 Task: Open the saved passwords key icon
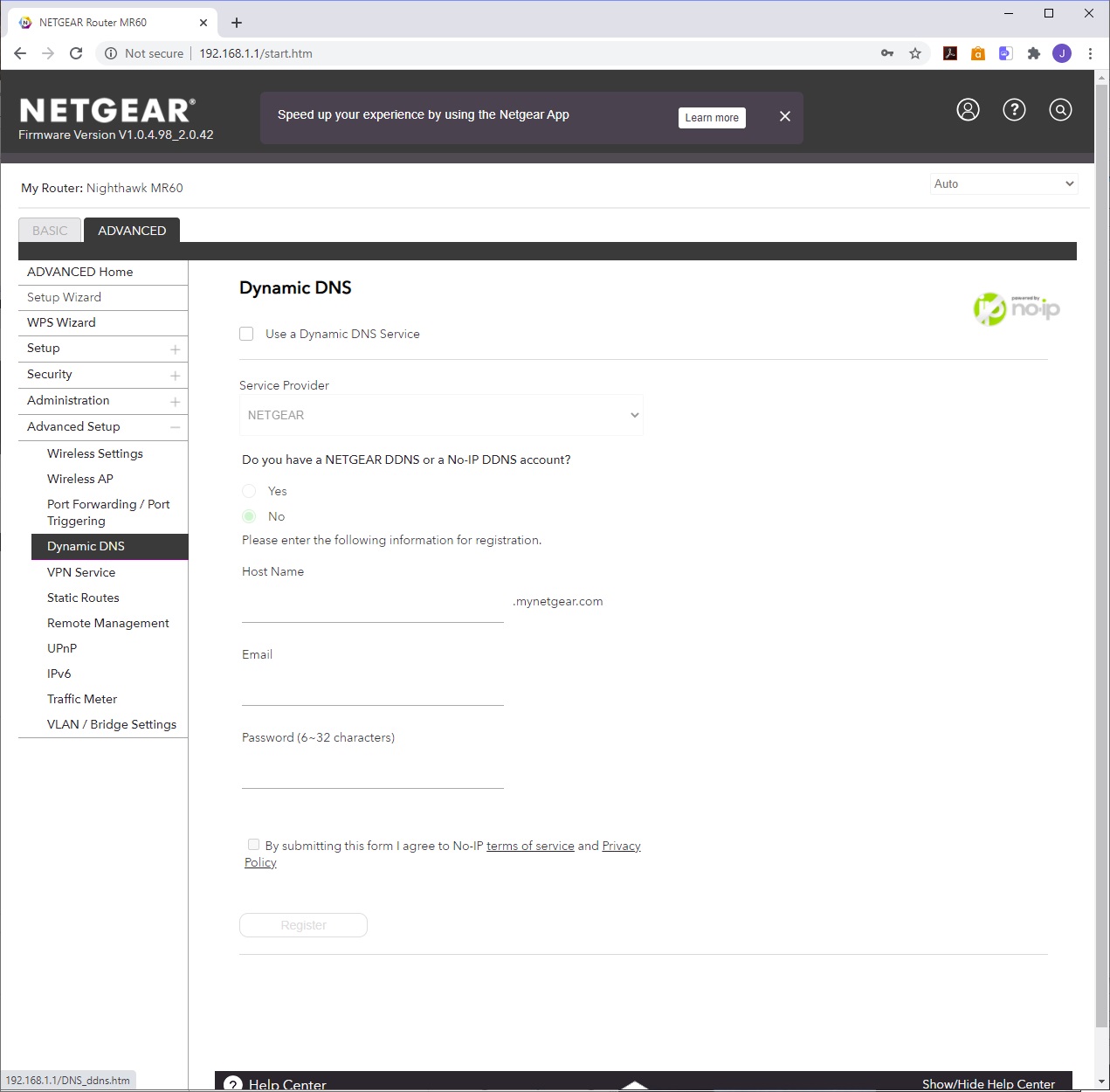887,53
